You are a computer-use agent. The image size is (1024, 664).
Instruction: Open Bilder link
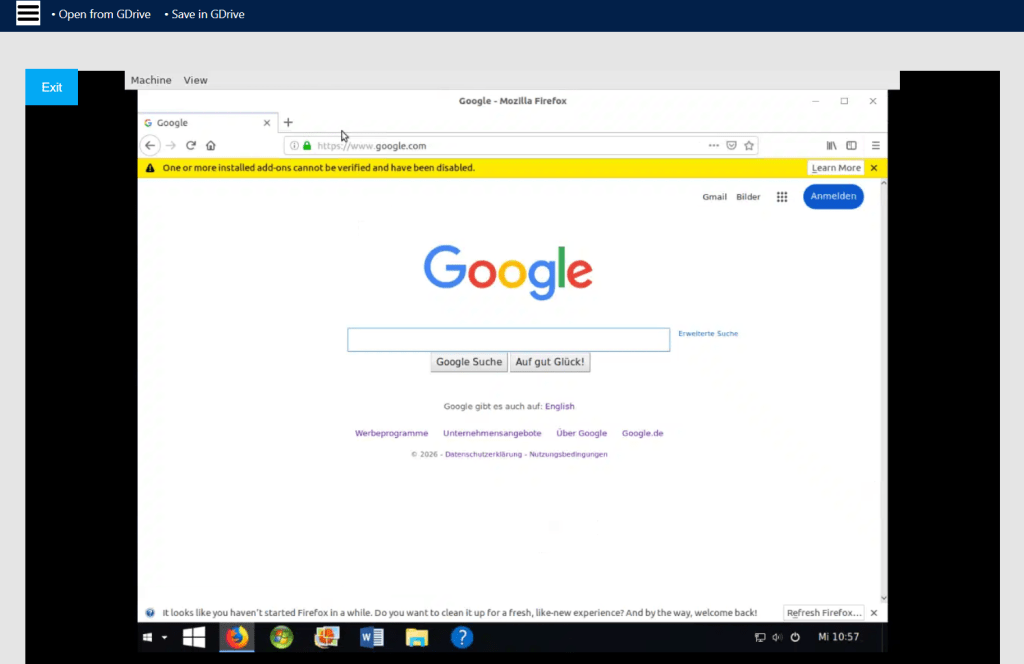click(748, 197)
